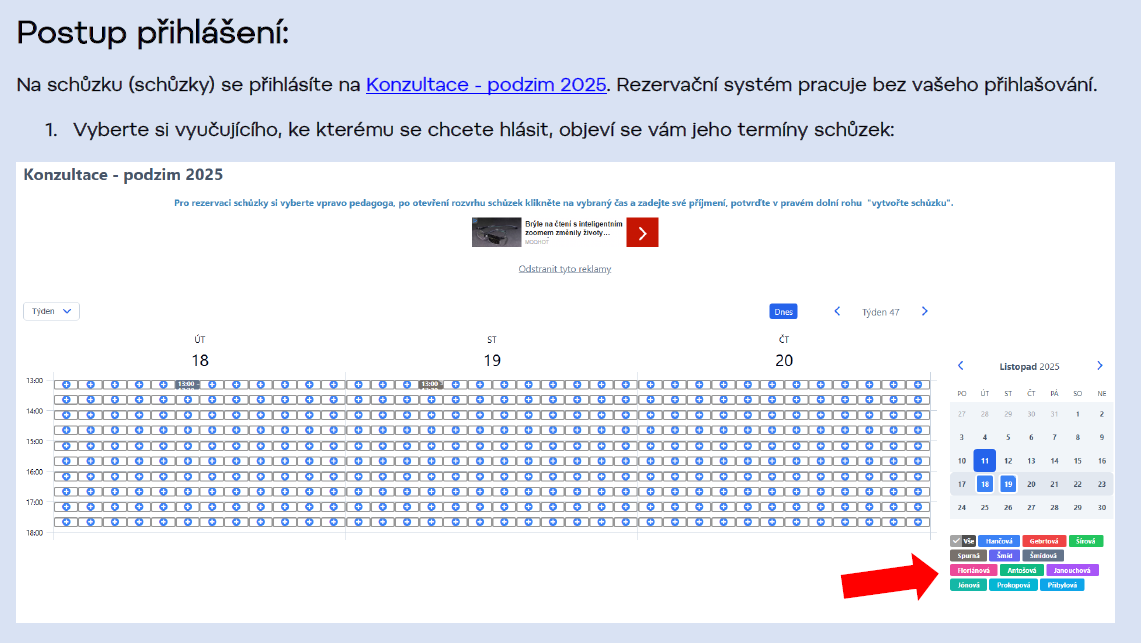Open the Konzultace - podzim 2025 link

point(486,85)
